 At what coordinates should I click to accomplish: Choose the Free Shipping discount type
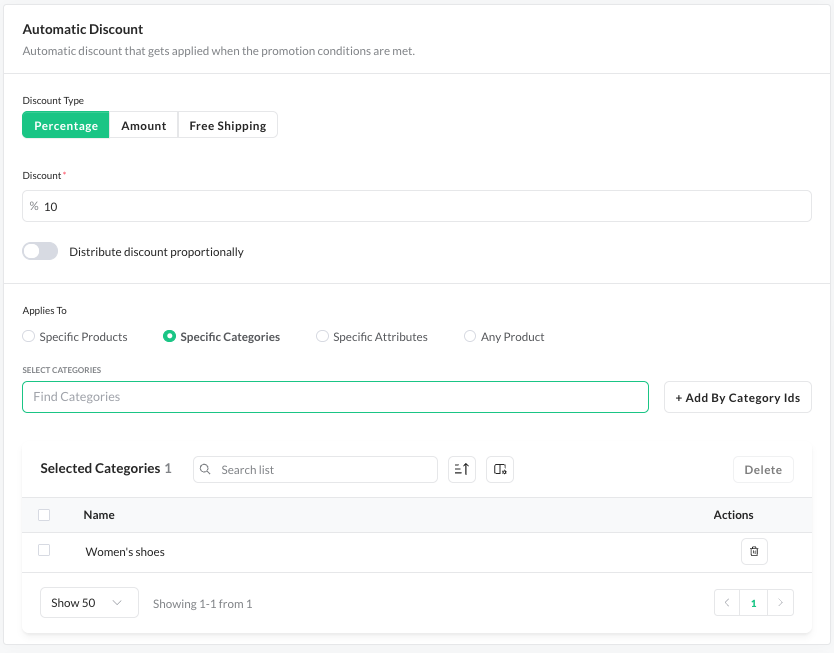[x=228, y=125]
